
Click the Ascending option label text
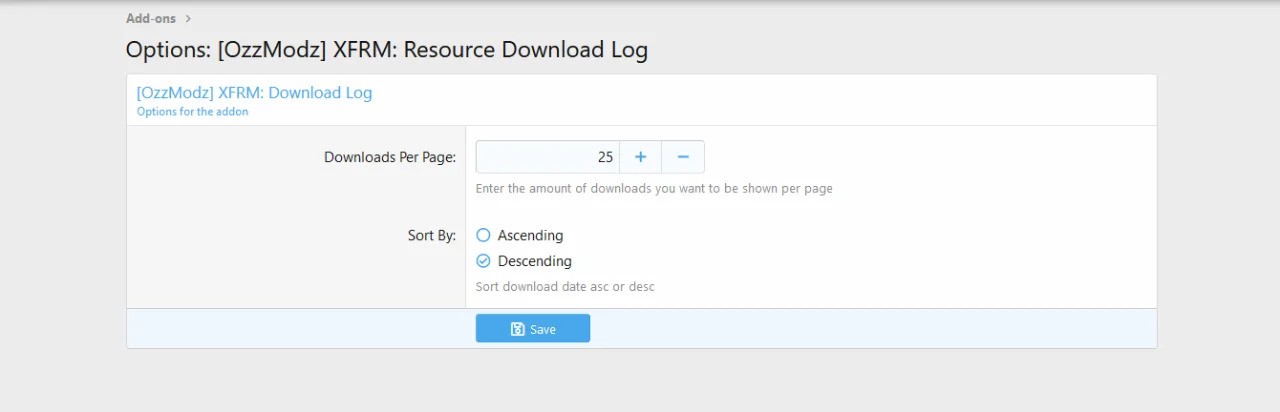pyautogui.click(x=530, y=236)
